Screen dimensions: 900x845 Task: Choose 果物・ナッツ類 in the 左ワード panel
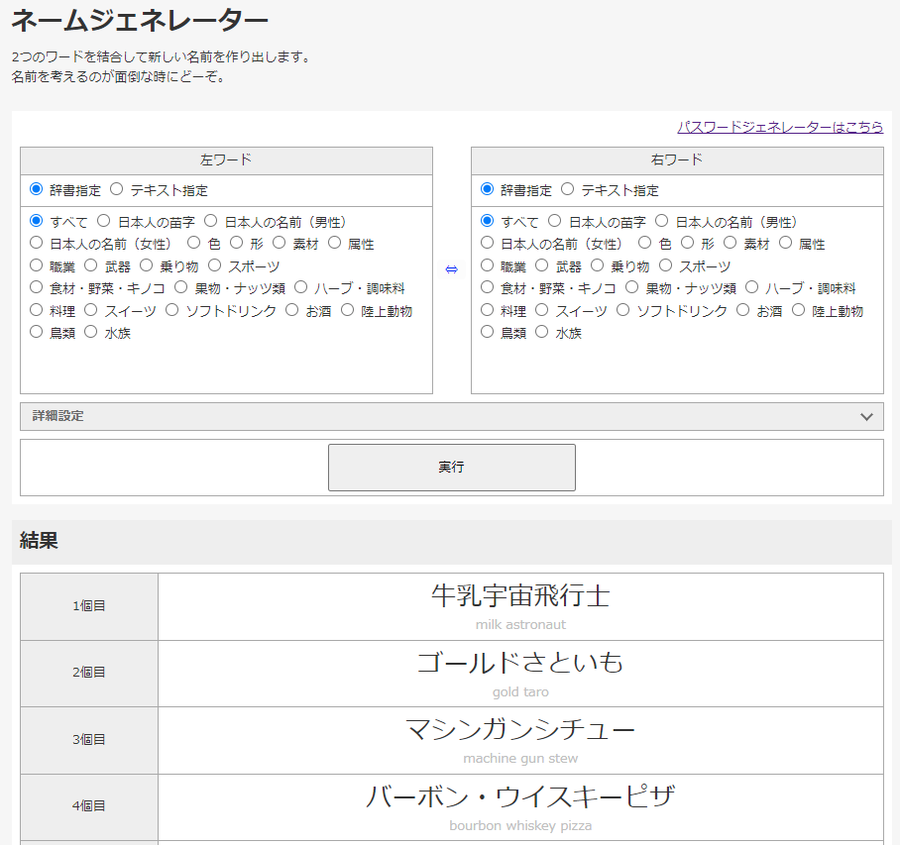[x=181, y=286]
